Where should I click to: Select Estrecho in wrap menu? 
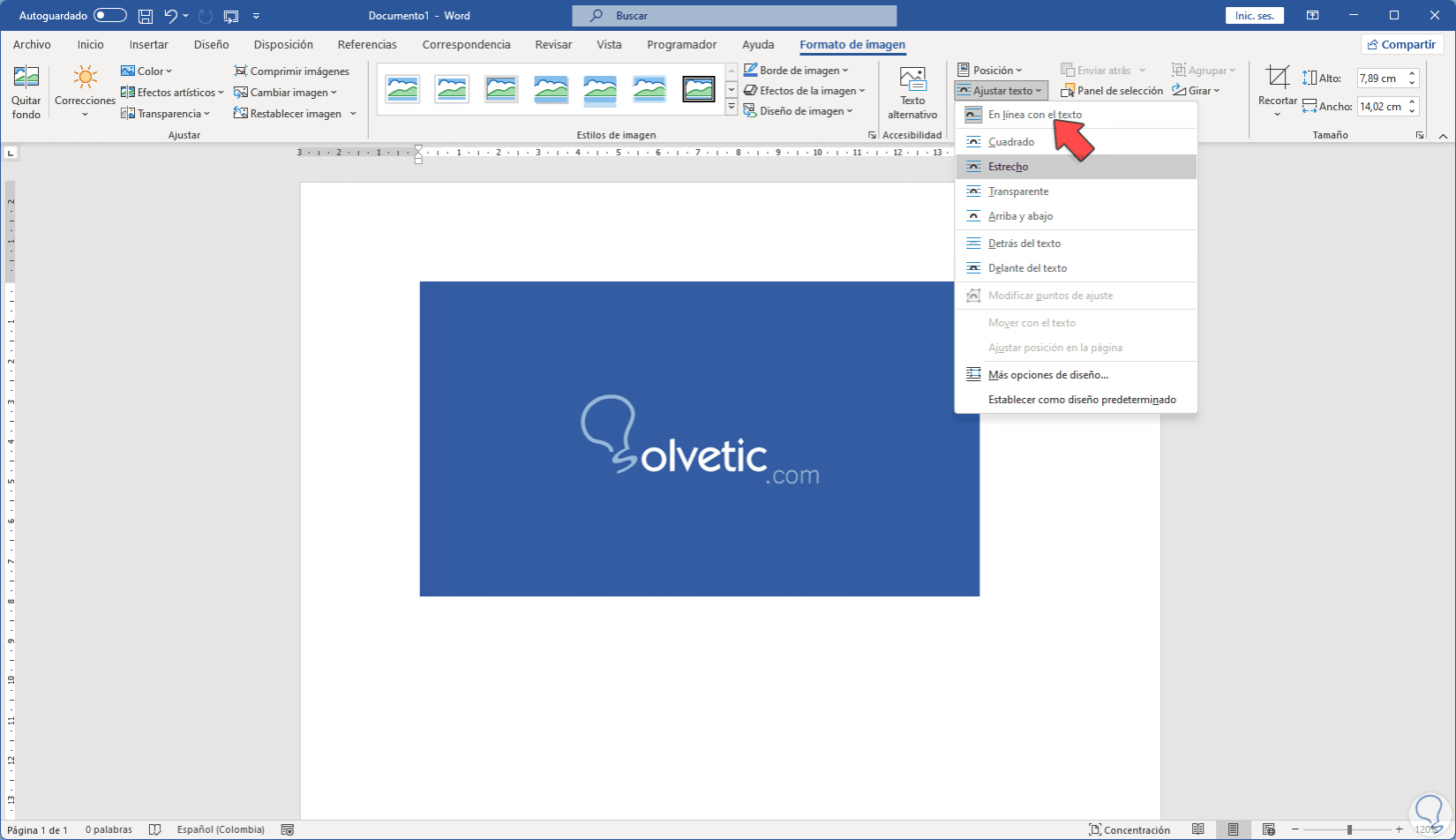(x=1076, y=167)
